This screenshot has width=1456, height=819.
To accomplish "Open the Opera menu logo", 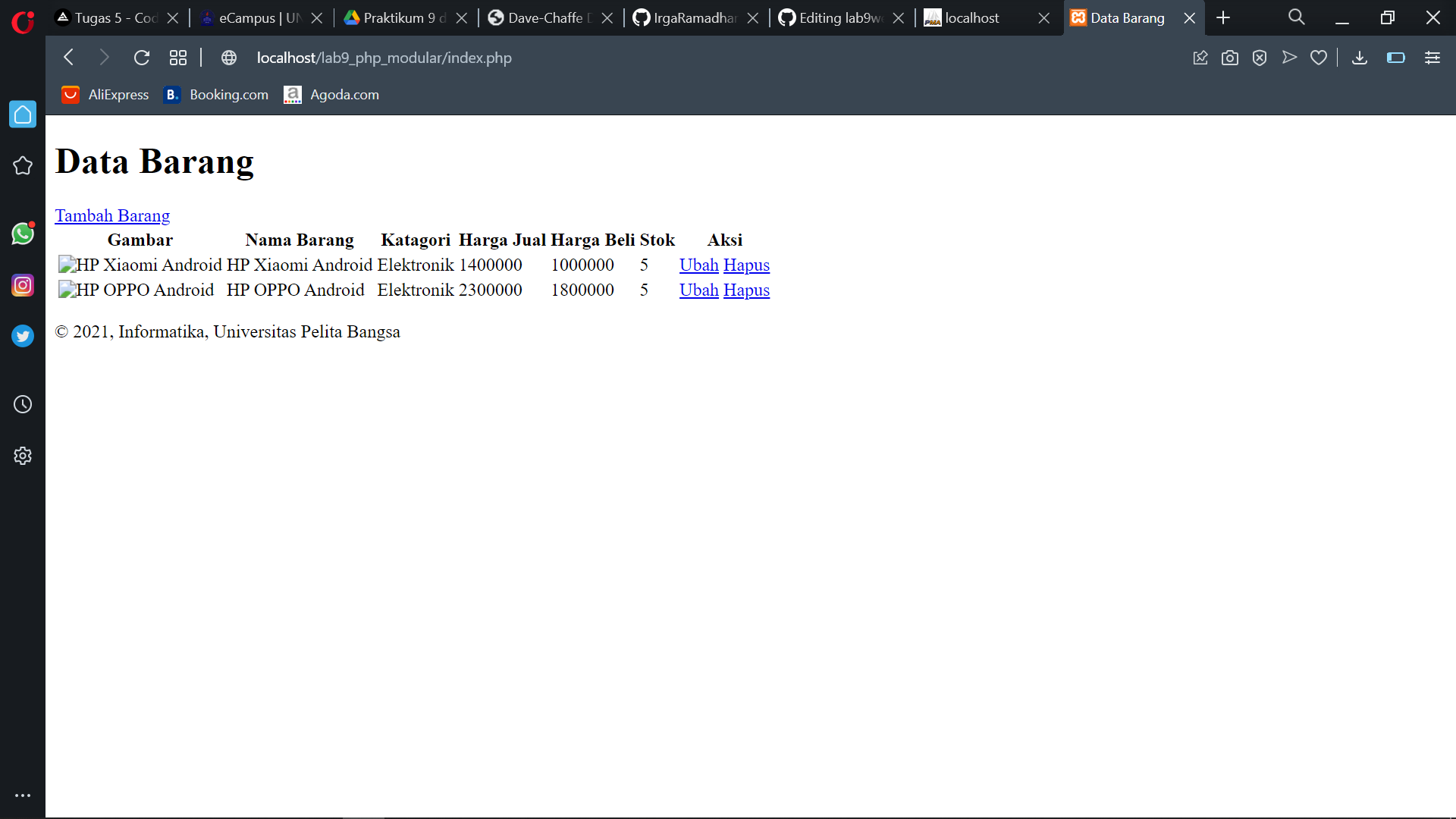I will click(22, 22).
